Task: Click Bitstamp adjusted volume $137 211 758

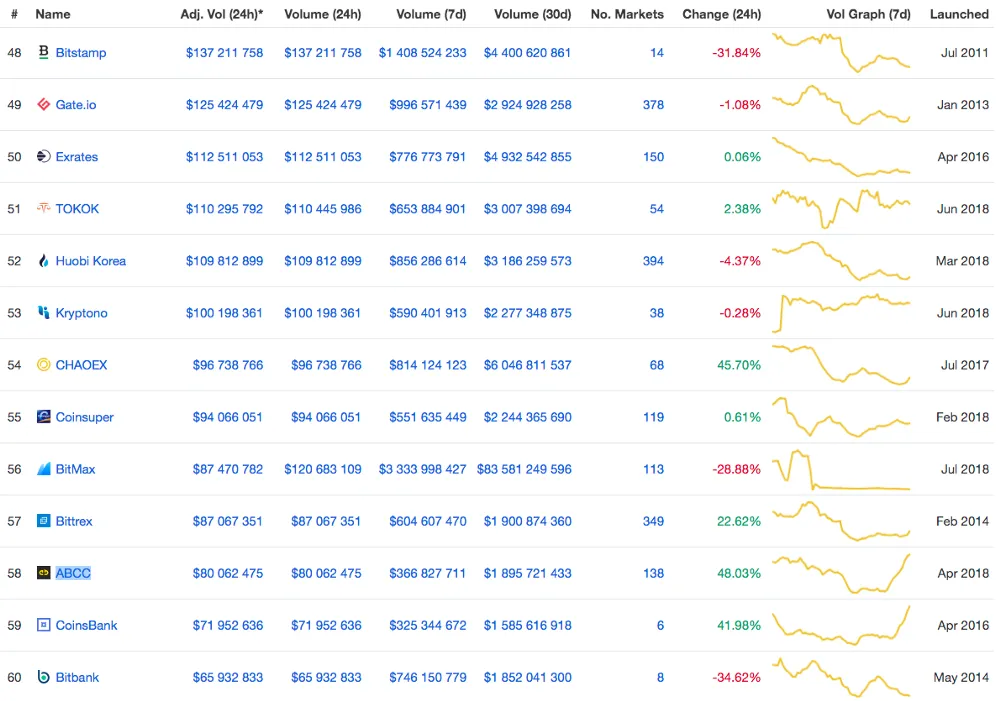Action: [224, 52]
